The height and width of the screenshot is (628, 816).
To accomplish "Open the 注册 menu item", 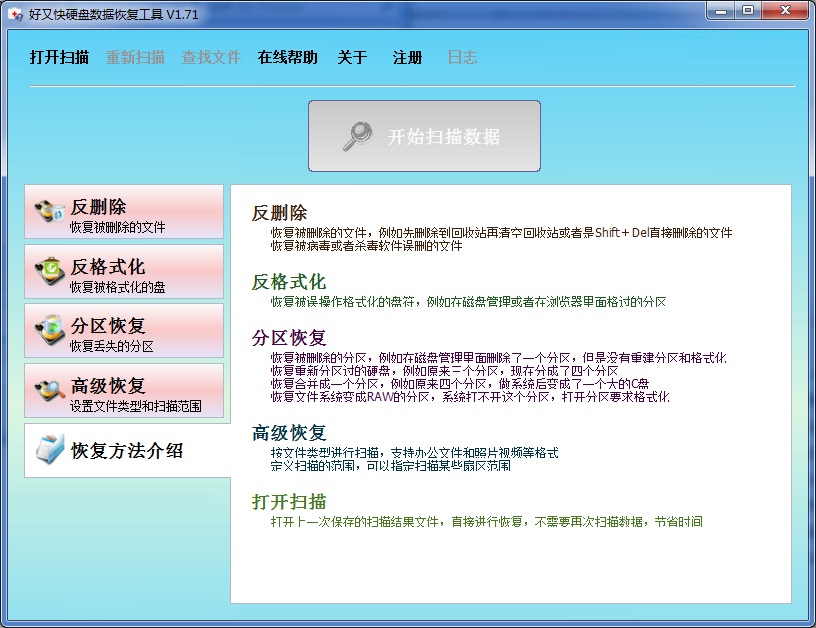I will 406,58.
